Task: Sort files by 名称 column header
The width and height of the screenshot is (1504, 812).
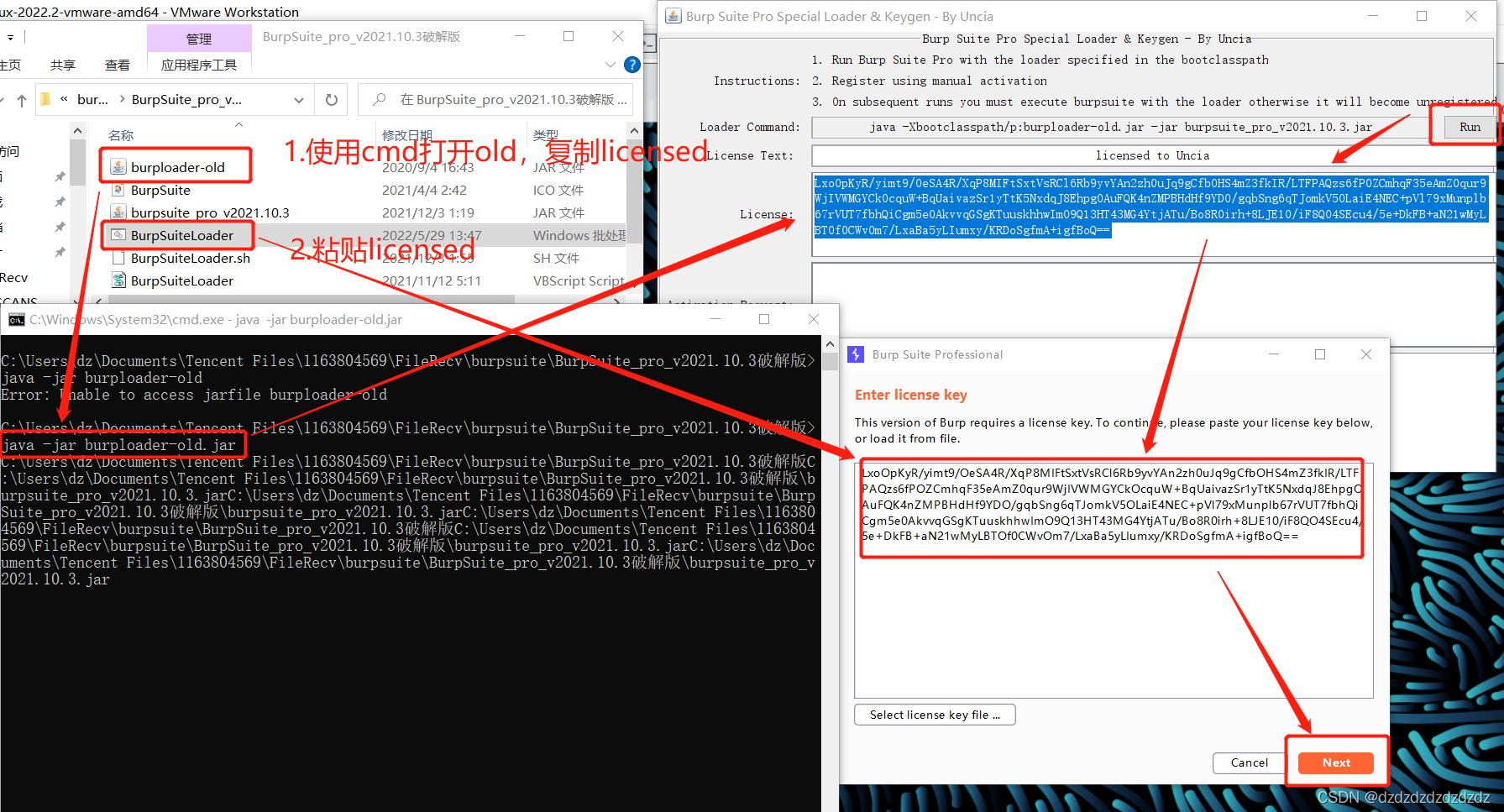Action: point(121,135)
